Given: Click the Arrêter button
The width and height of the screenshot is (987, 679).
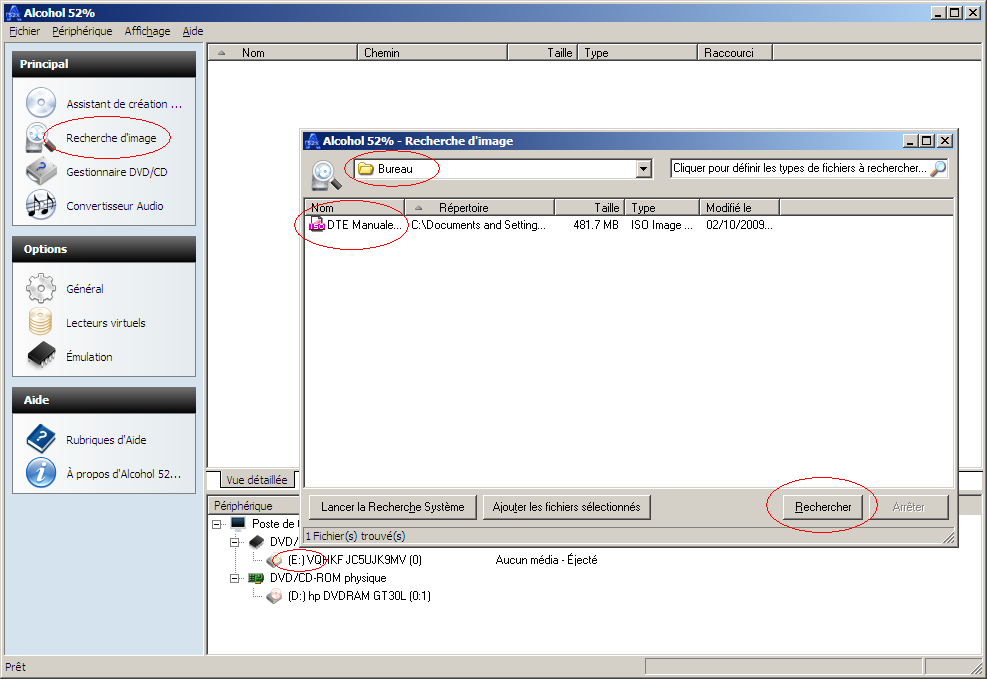Looking at the screenshot, I should click(908, 507).
